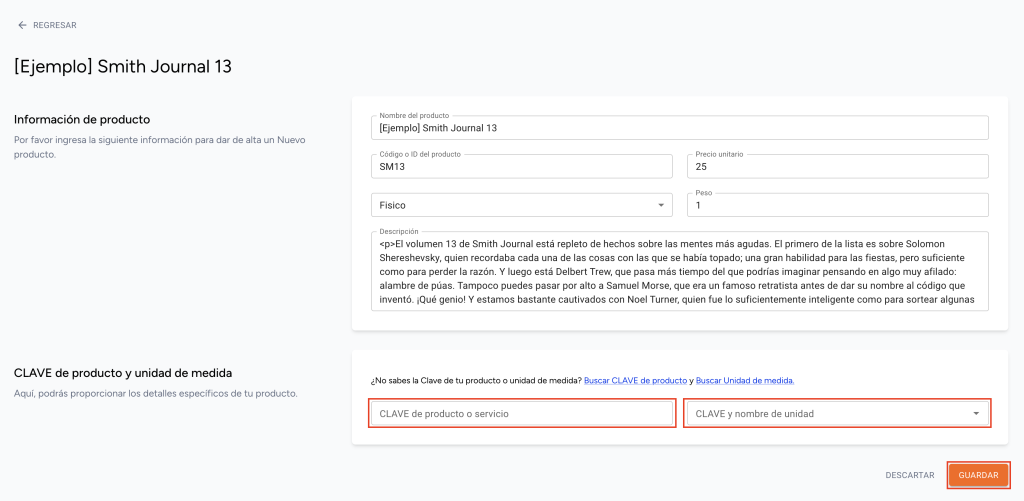
Task: Open Buscar Unidad de medida link
Action: click(744, 380)
